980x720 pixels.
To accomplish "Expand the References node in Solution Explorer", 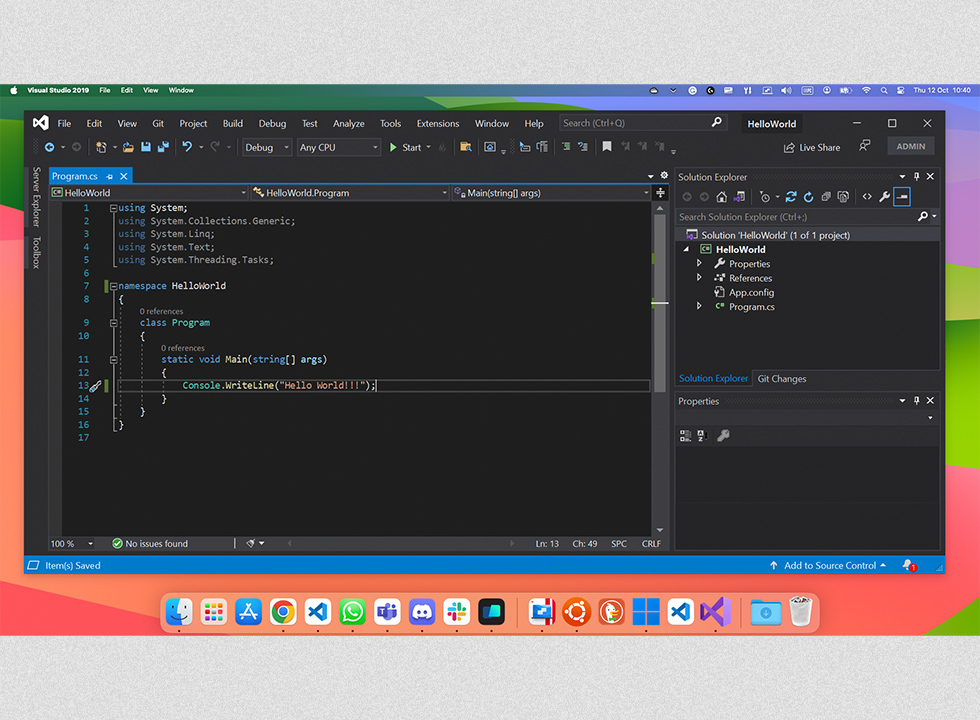I will (698, 278).
